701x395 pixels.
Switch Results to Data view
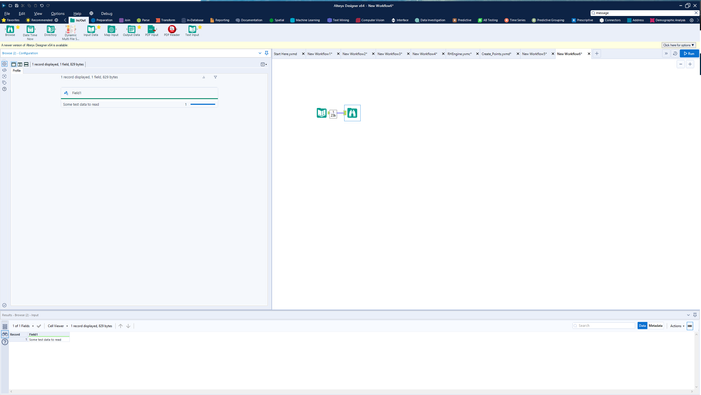pyautogui.click(x=642, y=326)
